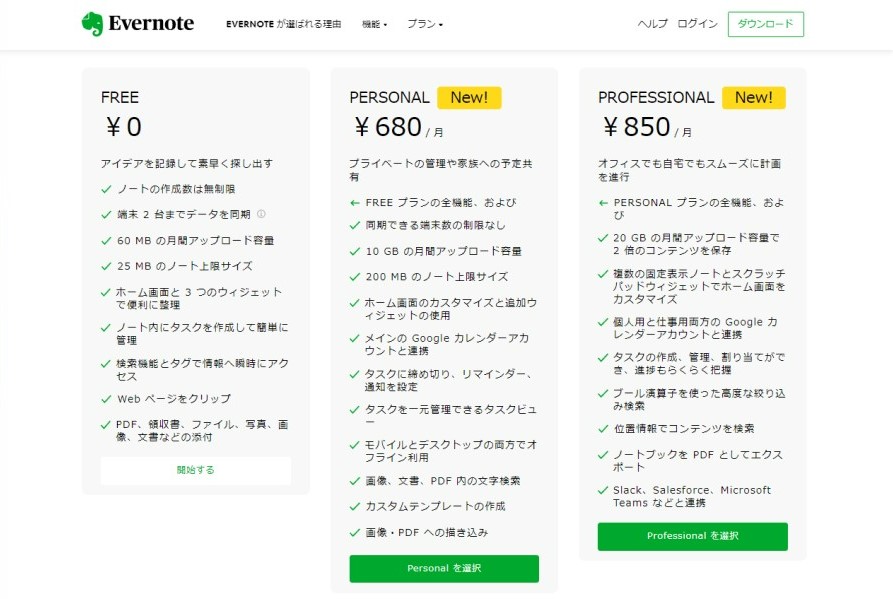The width and height of the screenshot is (893, 599).
Task: Open the ヘルプ link in header
Action: click(652, 24)
